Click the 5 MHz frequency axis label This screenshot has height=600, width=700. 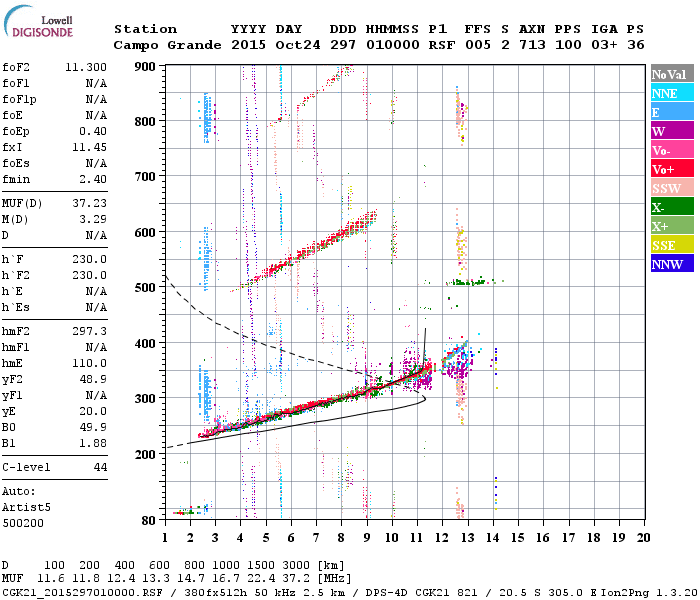coord(266,538)
